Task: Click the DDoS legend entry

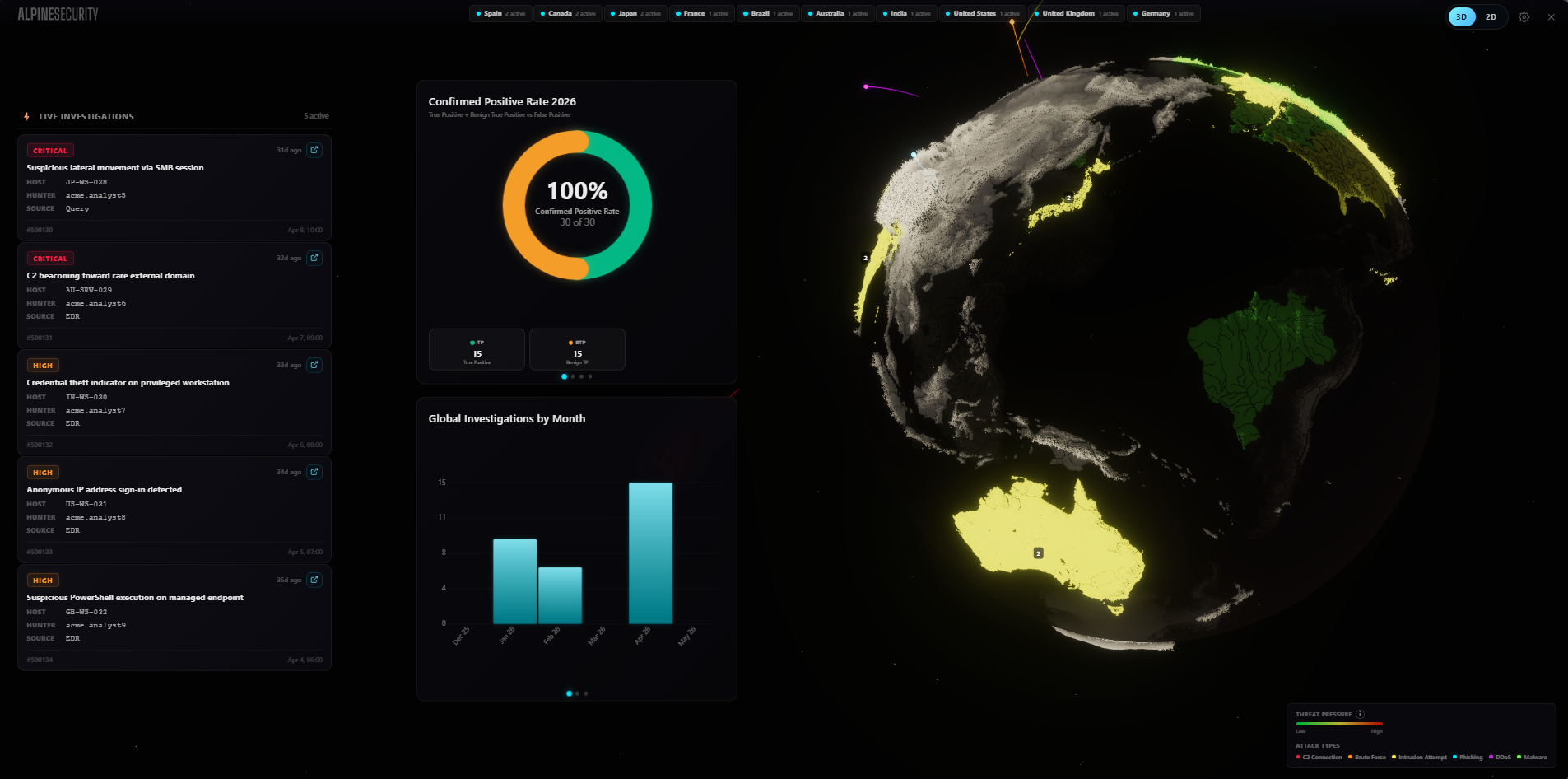Action: tap(1500, 757)
